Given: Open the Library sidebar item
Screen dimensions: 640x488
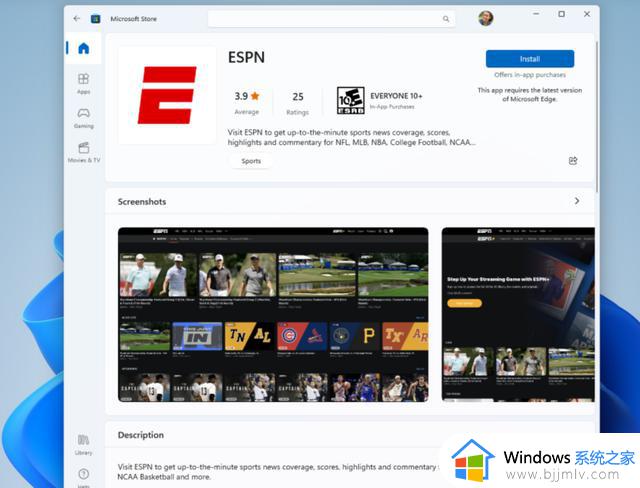Looking at the screenshot, I should pyautogui.click(x=83, y=445).
